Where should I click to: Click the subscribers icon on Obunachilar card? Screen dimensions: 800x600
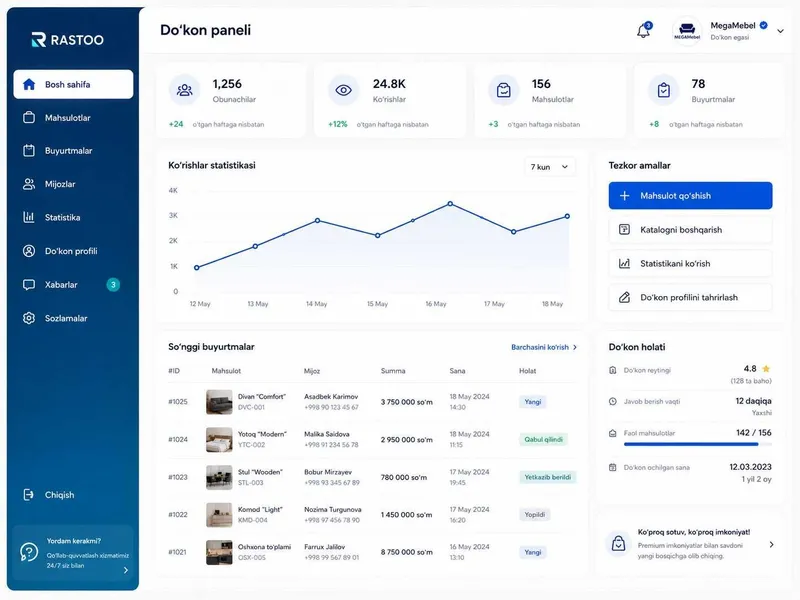pyautogui.click(x=184, y=90)
